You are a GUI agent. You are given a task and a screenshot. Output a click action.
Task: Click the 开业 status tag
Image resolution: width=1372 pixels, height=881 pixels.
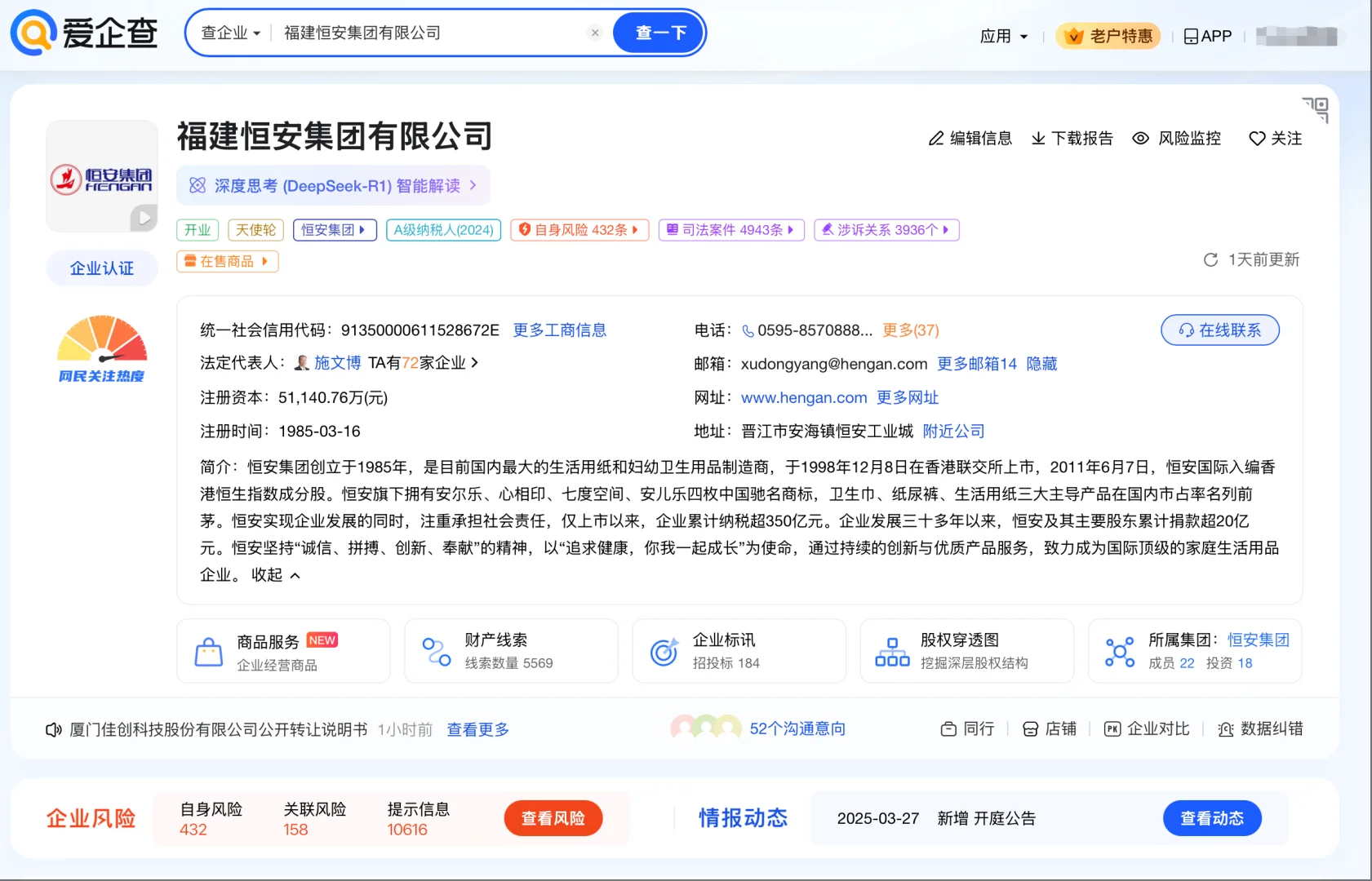[x=198, y=230]
